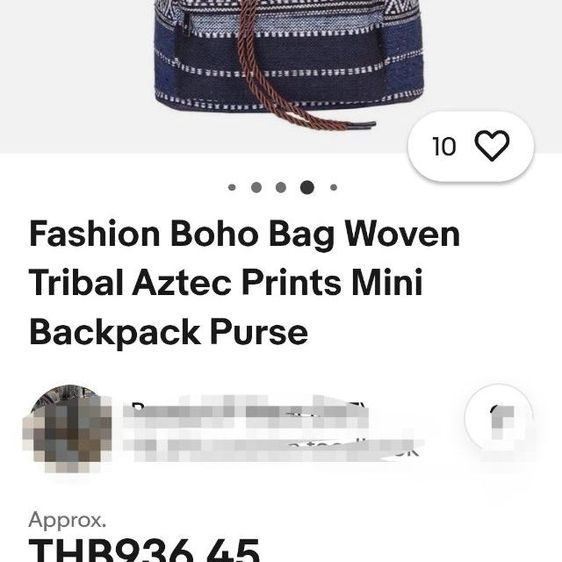The image size is (562, 562).
Task: Tap the round button beside seller info
Action: click(500, 417)
